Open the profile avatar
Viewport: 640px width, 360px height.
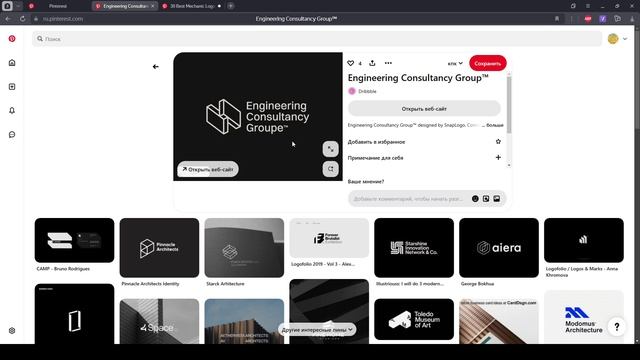[x=613, y=39]
